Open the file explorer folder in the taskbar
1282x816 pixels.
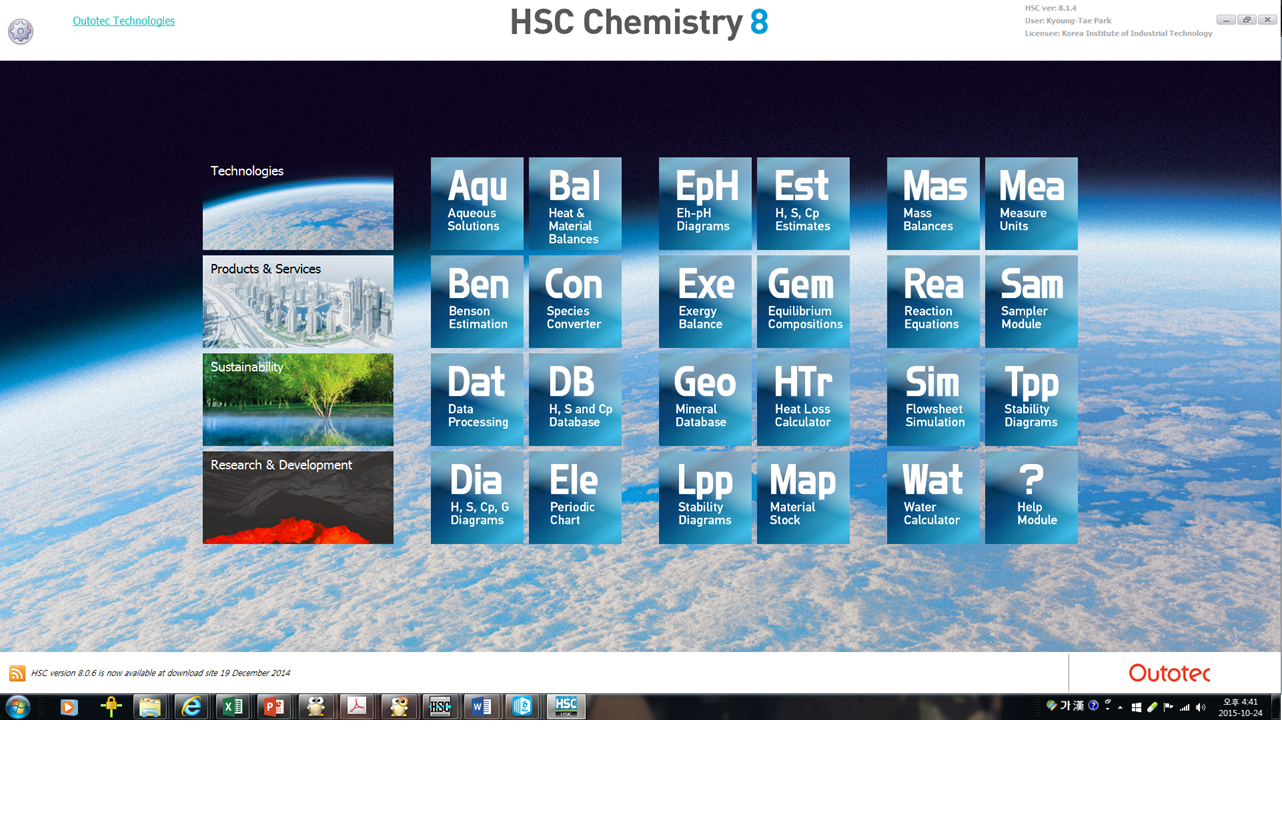(149, 707)
